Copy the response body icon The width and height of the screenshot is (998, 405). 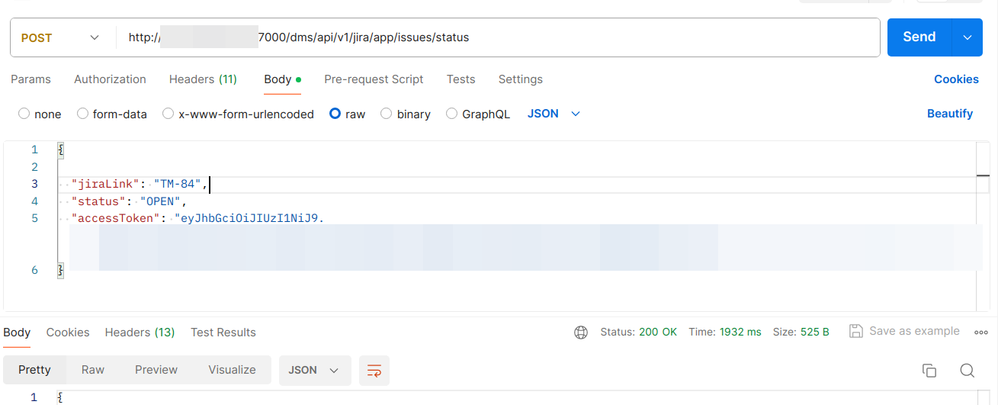tap(929, 371)
